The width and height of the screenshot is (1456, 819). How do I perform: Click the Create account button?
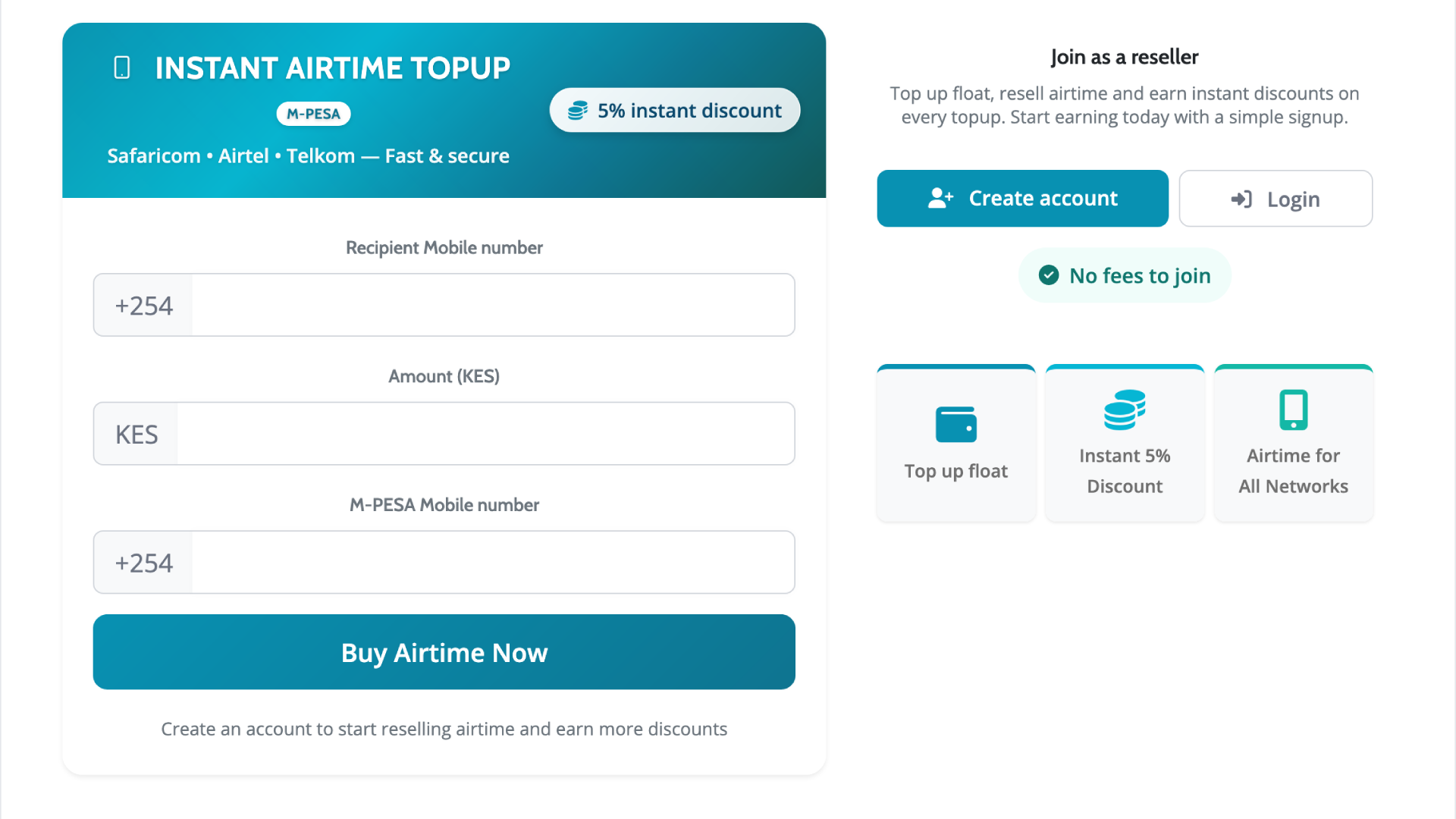(1022, 198)
